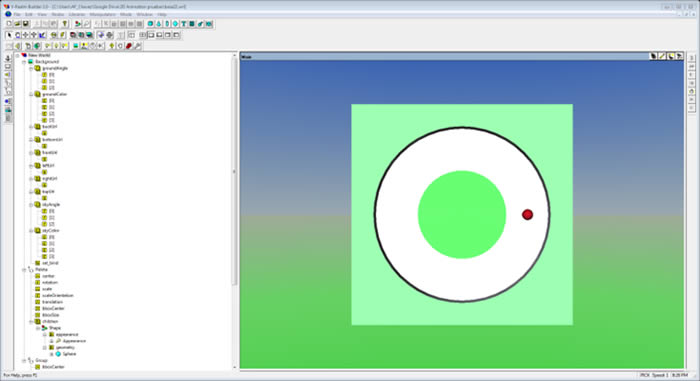
Task: Collapse the skyColor field expander
Action: pyautogui.click(x=31, y=230)
